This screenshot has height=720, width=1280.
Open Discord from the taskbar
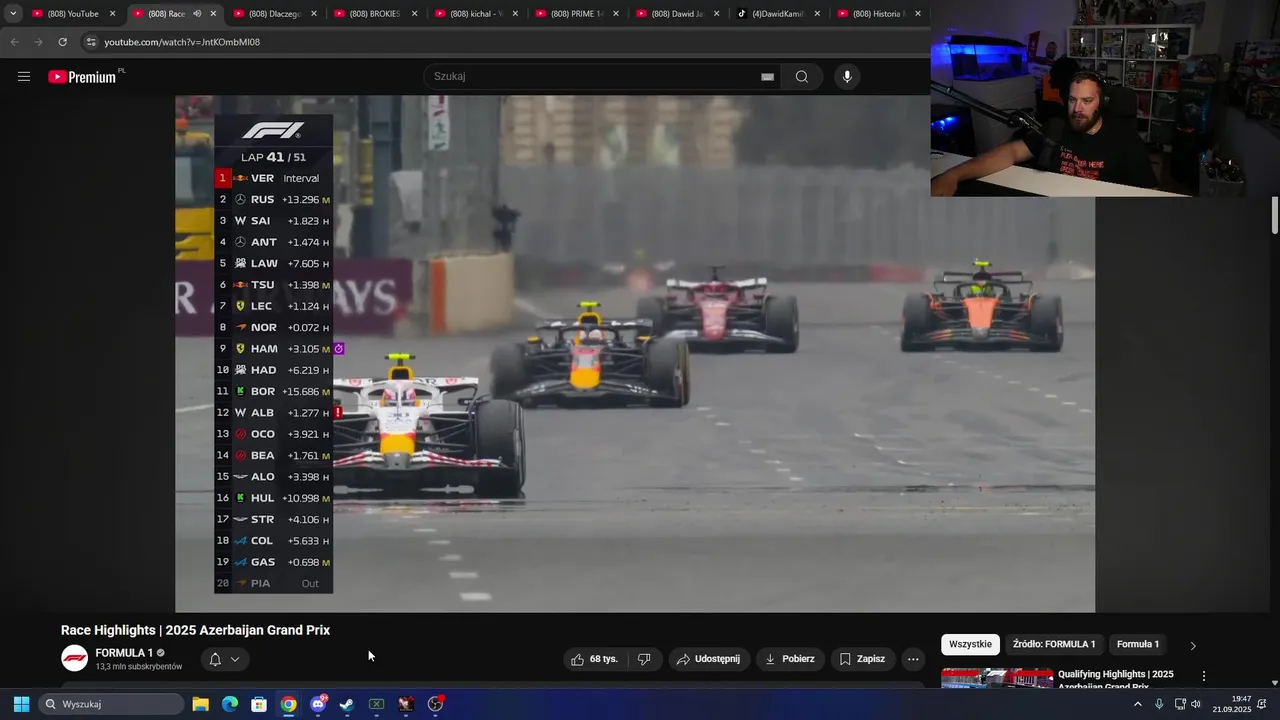318,704
